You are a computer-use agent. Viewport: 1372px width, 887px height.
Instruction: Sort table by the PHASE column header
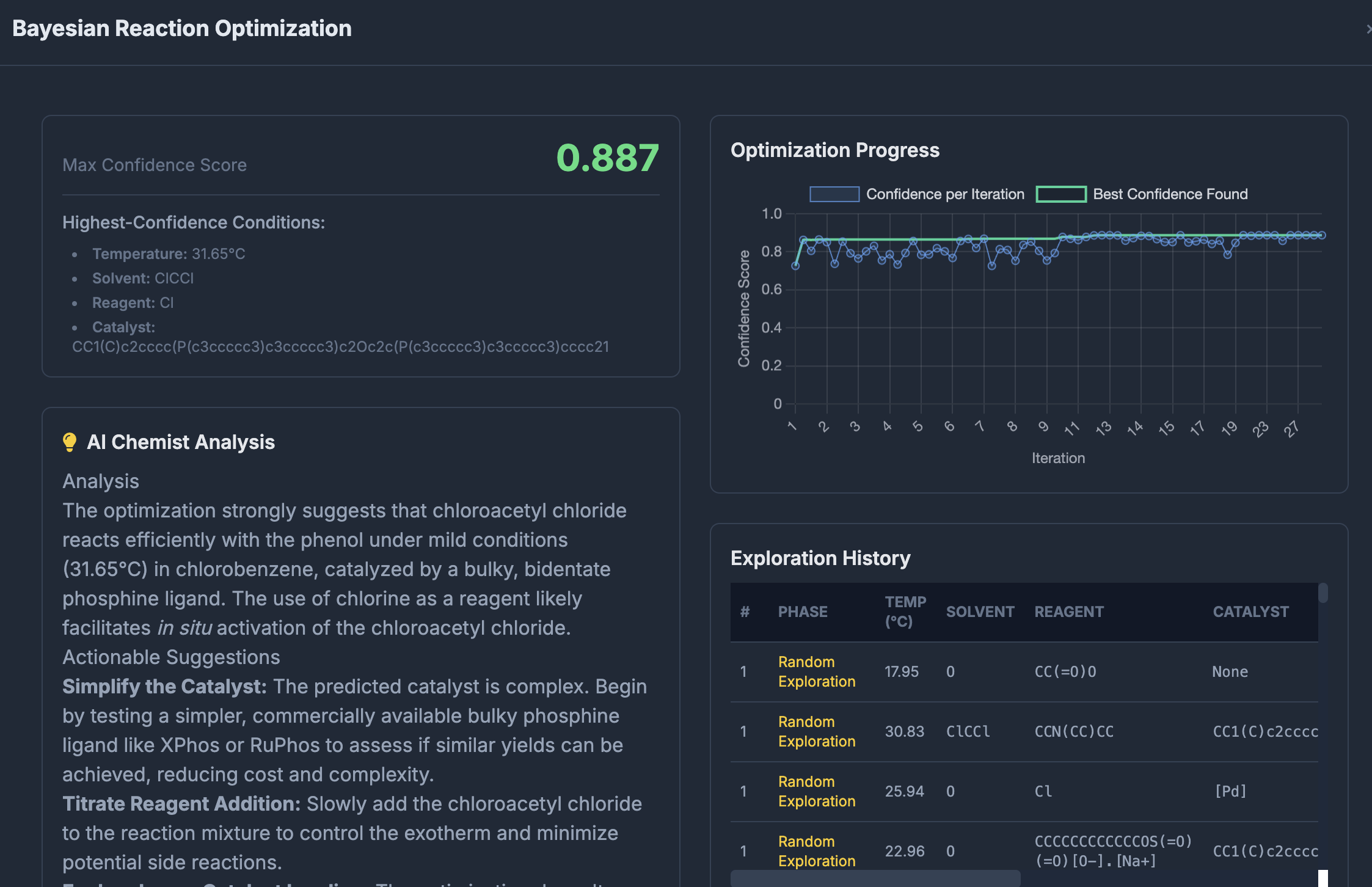click(803, 611)
